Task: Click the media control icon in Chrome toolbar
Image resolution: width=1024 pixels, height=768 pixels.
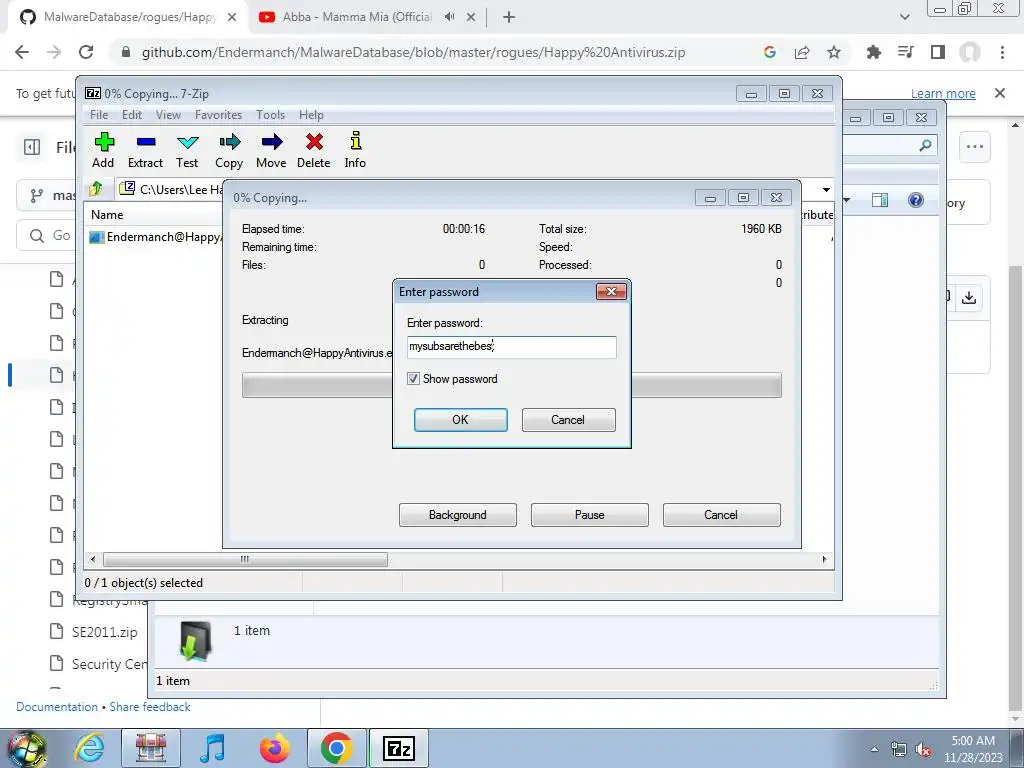Action: tap(906, 52)
